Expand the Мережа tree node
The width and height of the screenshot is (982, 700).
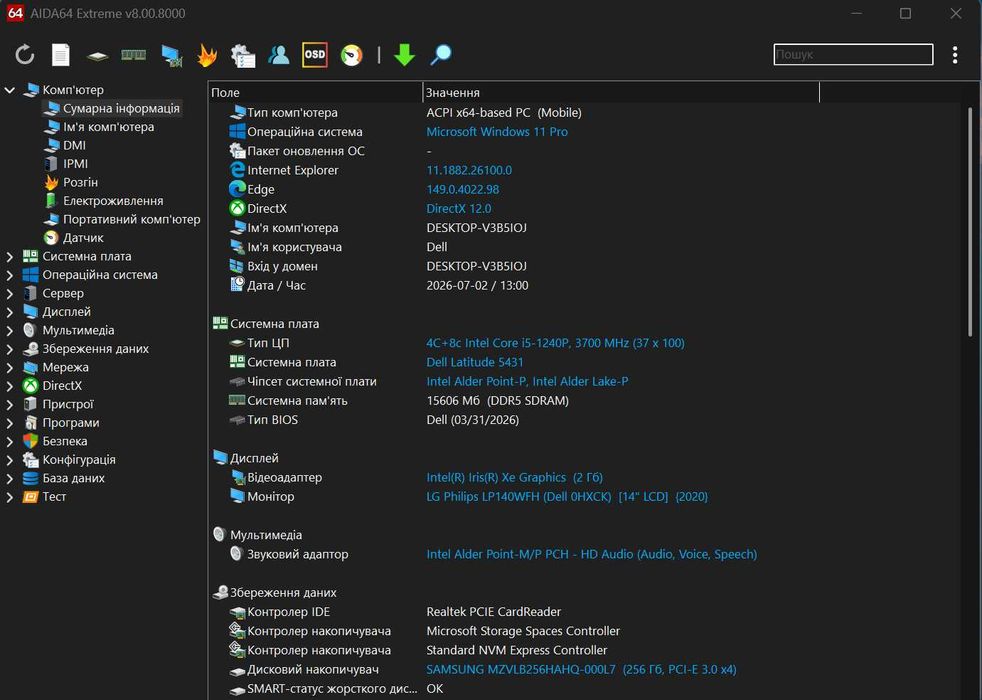9,368
